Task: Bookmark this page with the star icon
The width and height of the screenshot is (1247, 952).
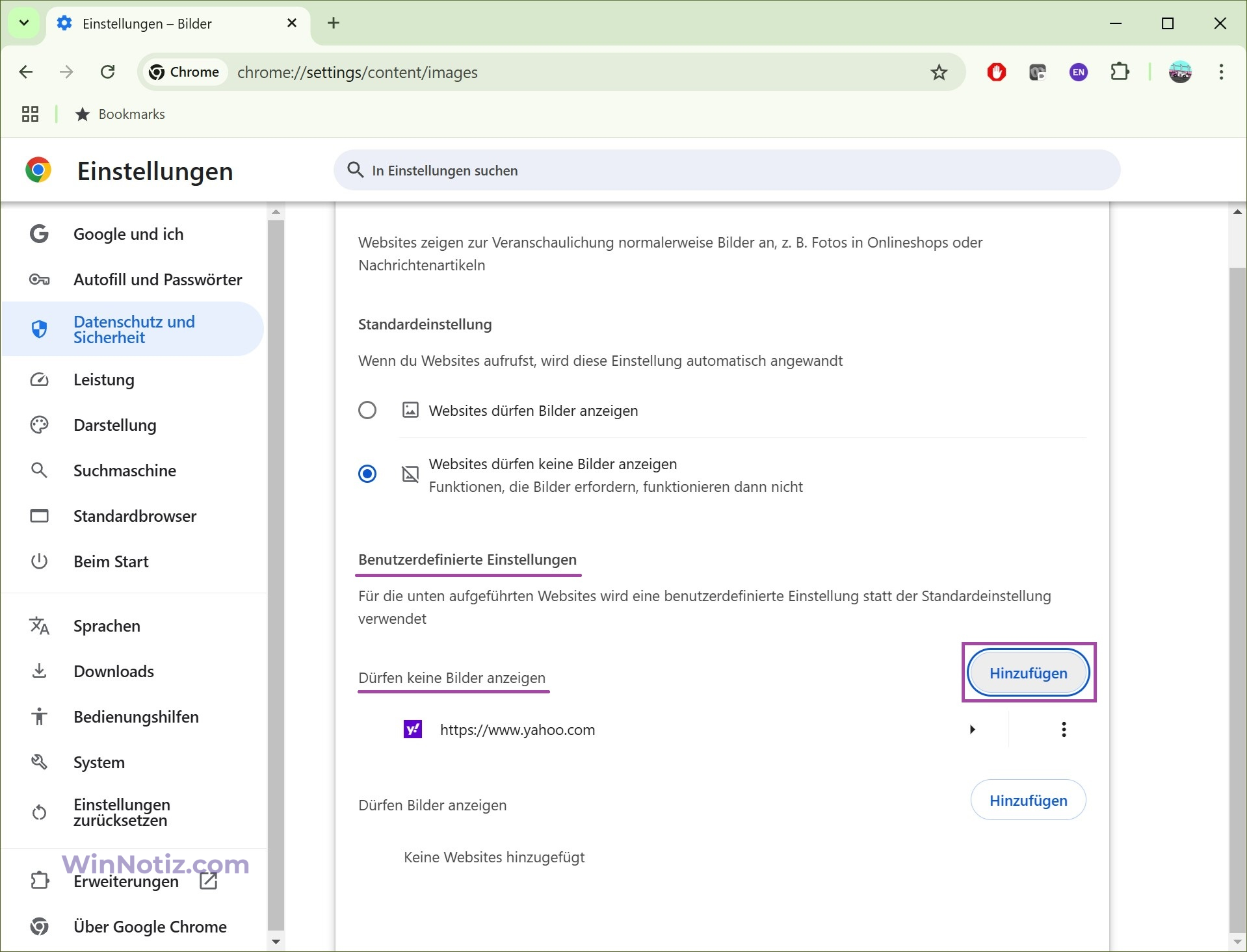Action: pos(939,72)
